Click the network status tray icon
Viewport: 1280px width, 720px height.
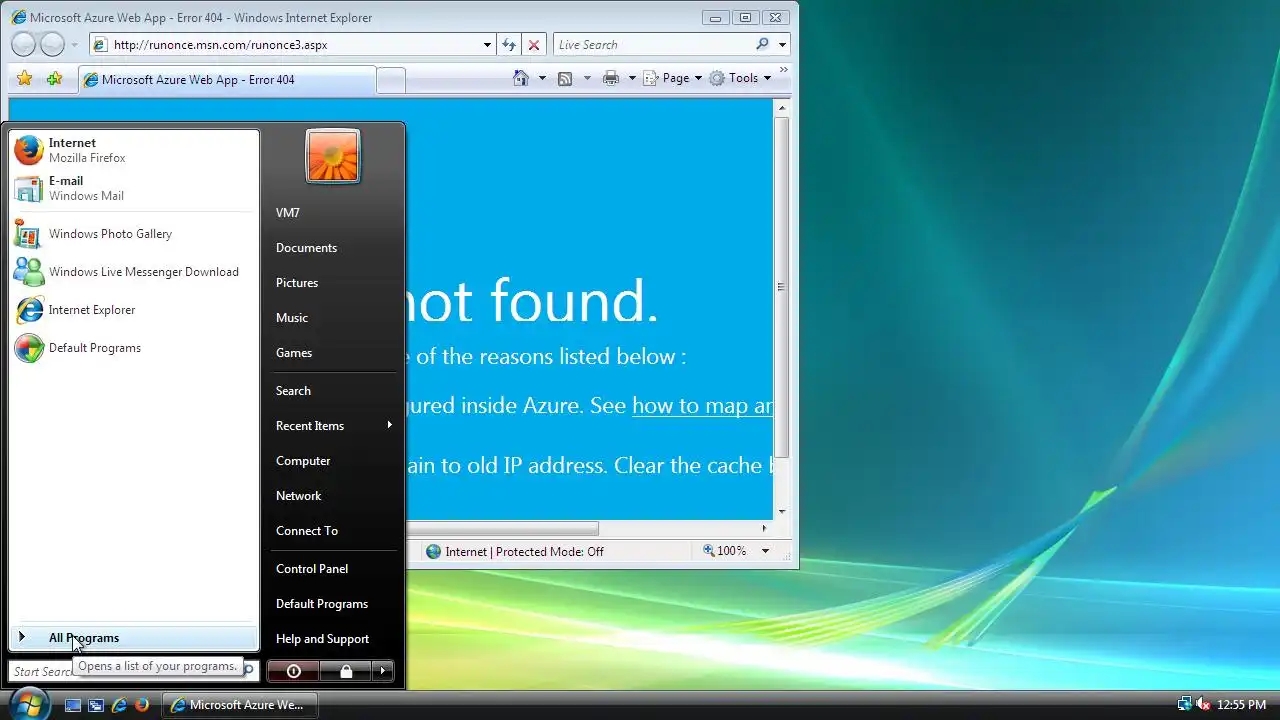pyautogui.click(x=1184, y=705)
